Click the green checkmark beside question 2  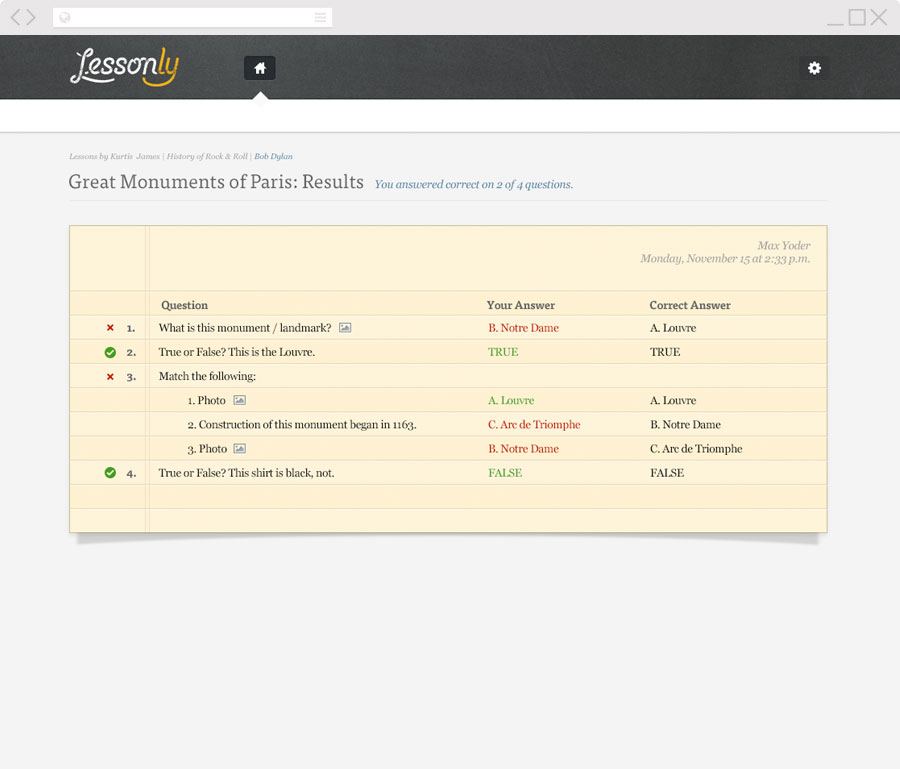tap(110, 352)
